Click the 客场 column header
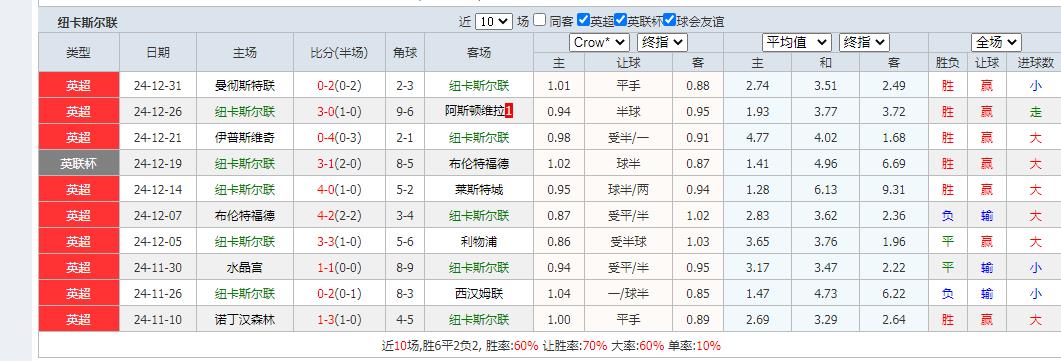The image size is (1061, 361). coord(478,53)
